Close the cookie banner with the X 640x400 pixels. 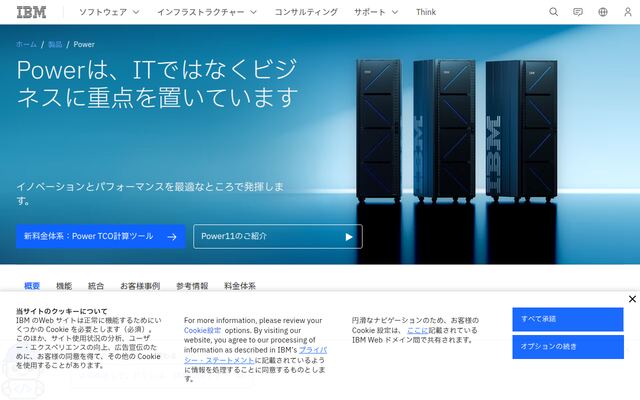632,299
